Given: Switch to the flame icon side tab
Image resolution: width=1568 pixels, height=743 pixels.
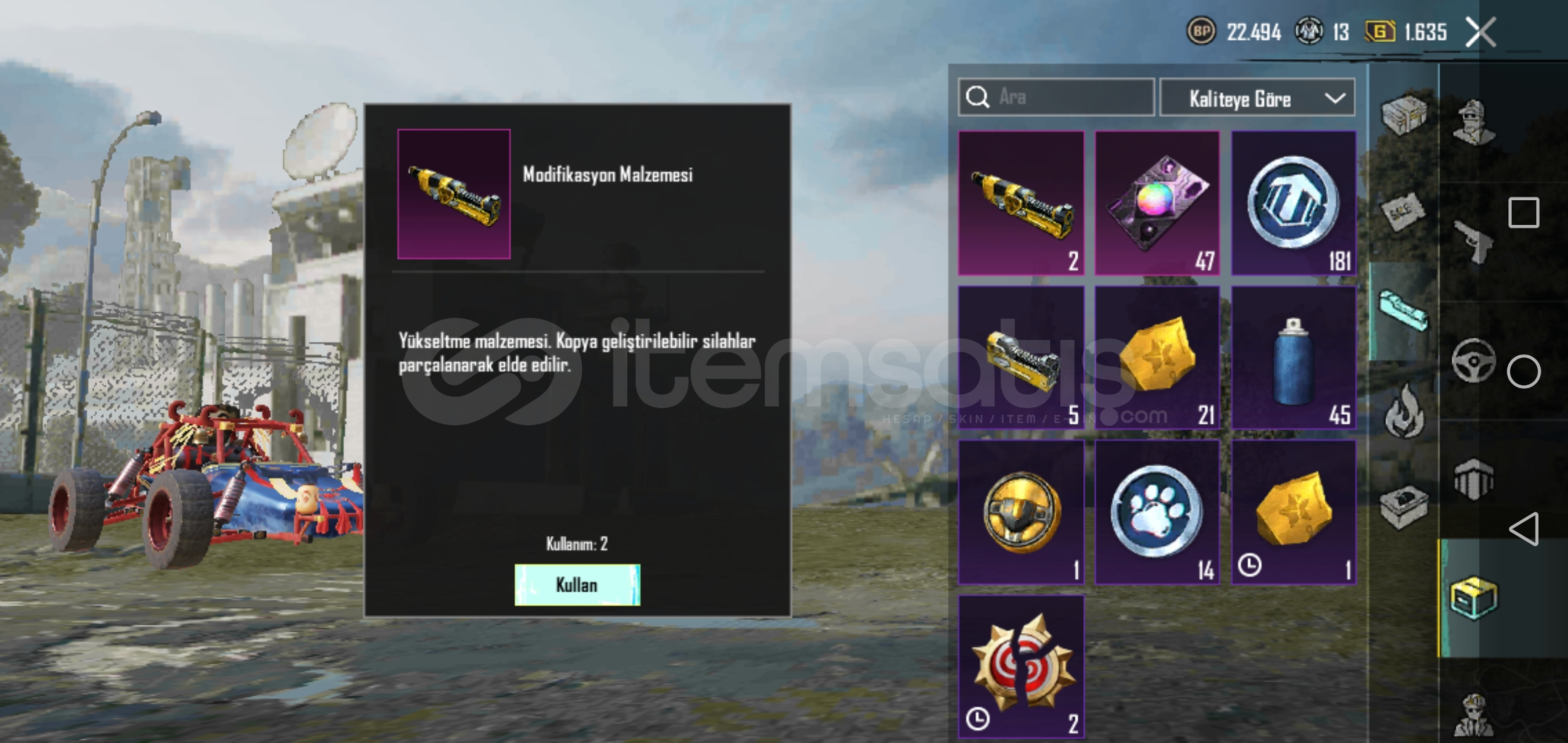Looking at the screenshot, I should tap(1403, 411).
